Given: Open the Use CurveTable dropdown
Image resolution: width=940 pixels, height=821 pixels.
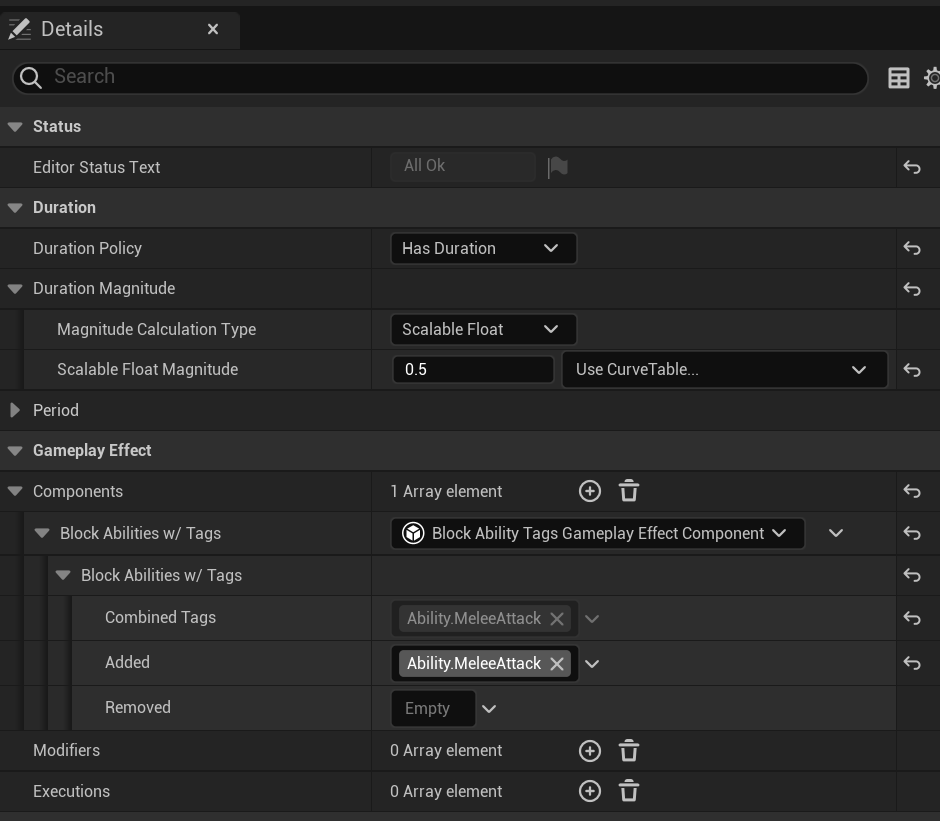Looking at the screenshot, I should tap(724, 369).
